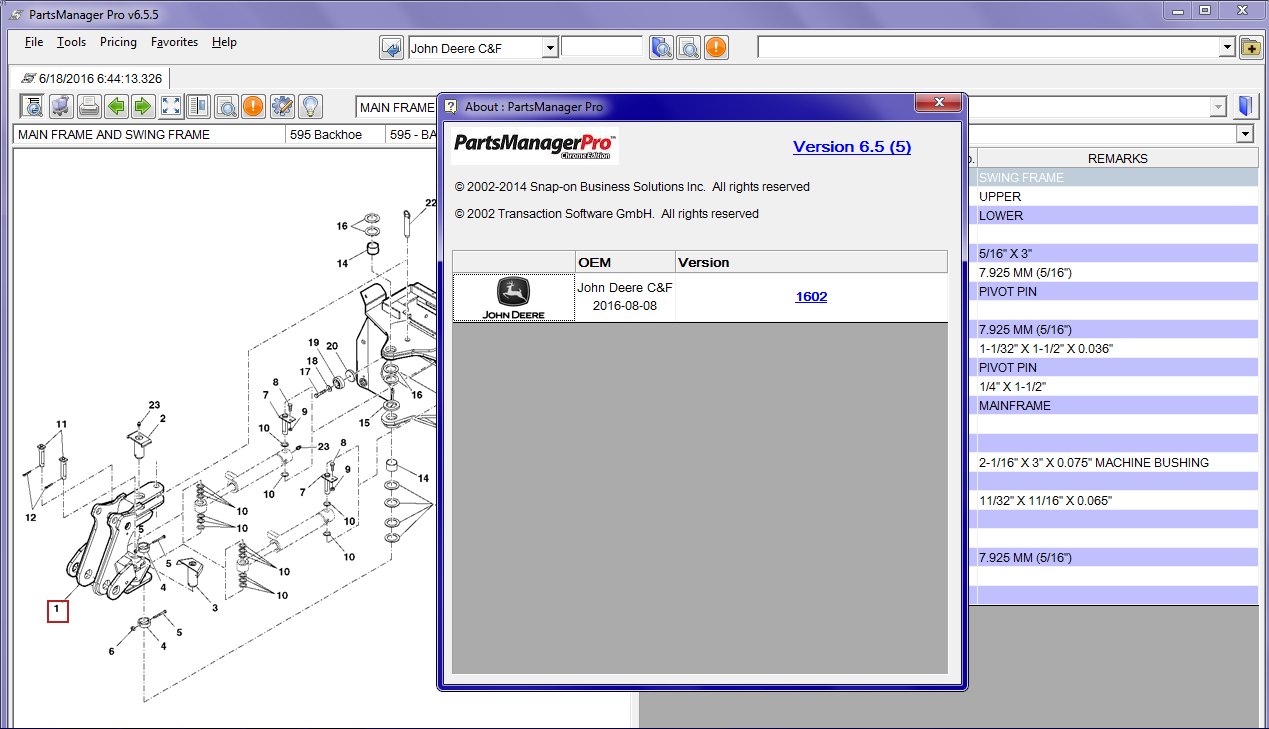The height and width of the screenshot is (729, 1269).
Task: Click the book search icon in top toolbar
Action: click(661, 47)
